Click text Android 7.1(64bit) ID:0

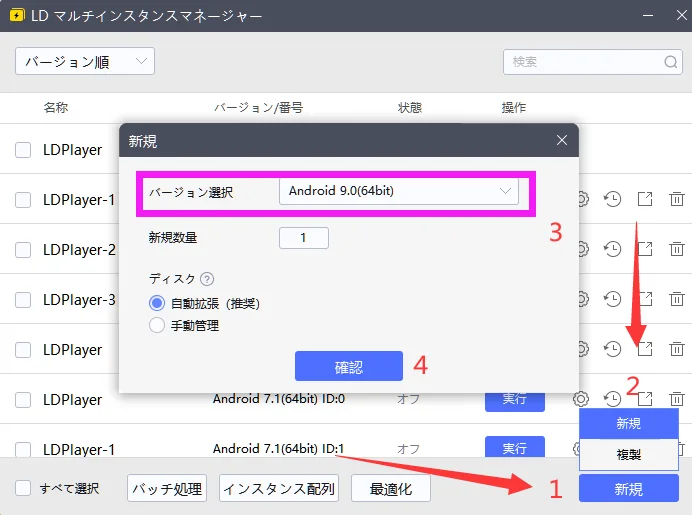point(279,399)
